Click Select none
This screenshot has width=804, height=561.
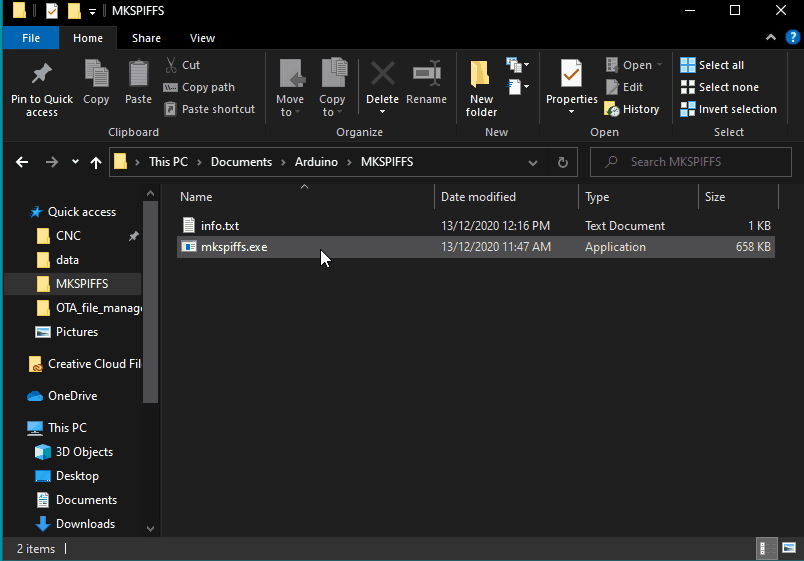click(x=719, y=87)
